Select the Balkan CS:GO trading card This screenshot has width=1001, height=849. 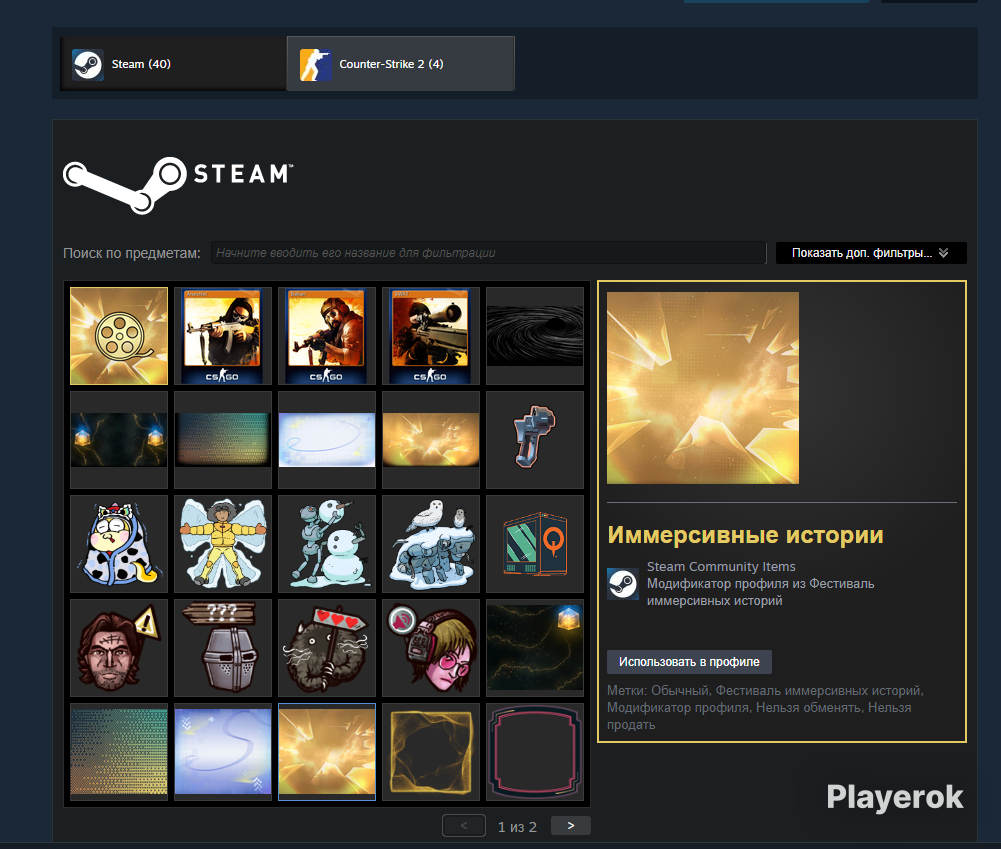[x=327, y=336]
